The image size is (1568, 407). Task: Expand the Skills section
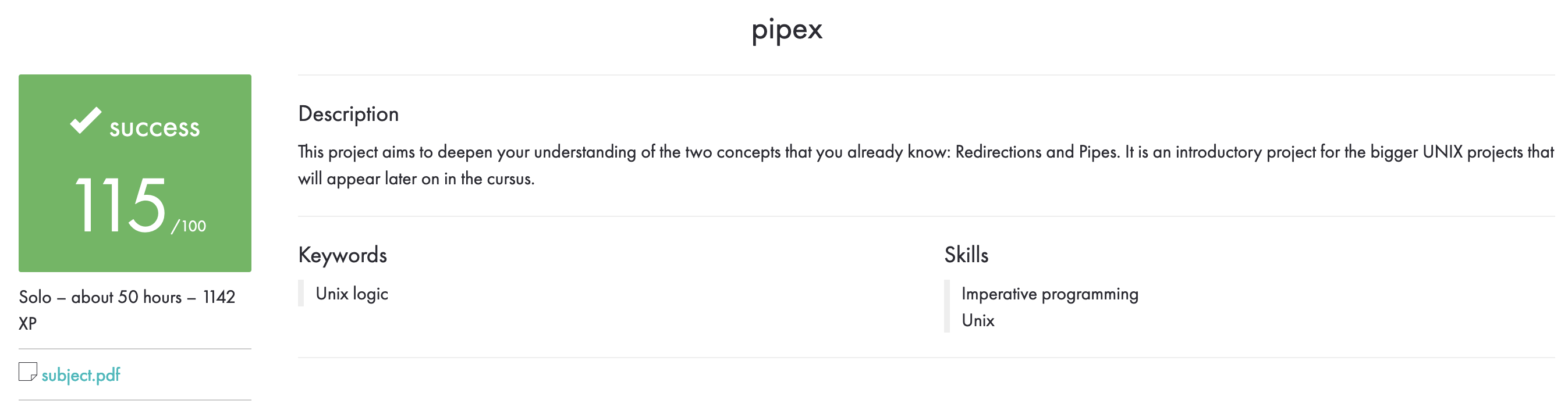coord(966,255)
